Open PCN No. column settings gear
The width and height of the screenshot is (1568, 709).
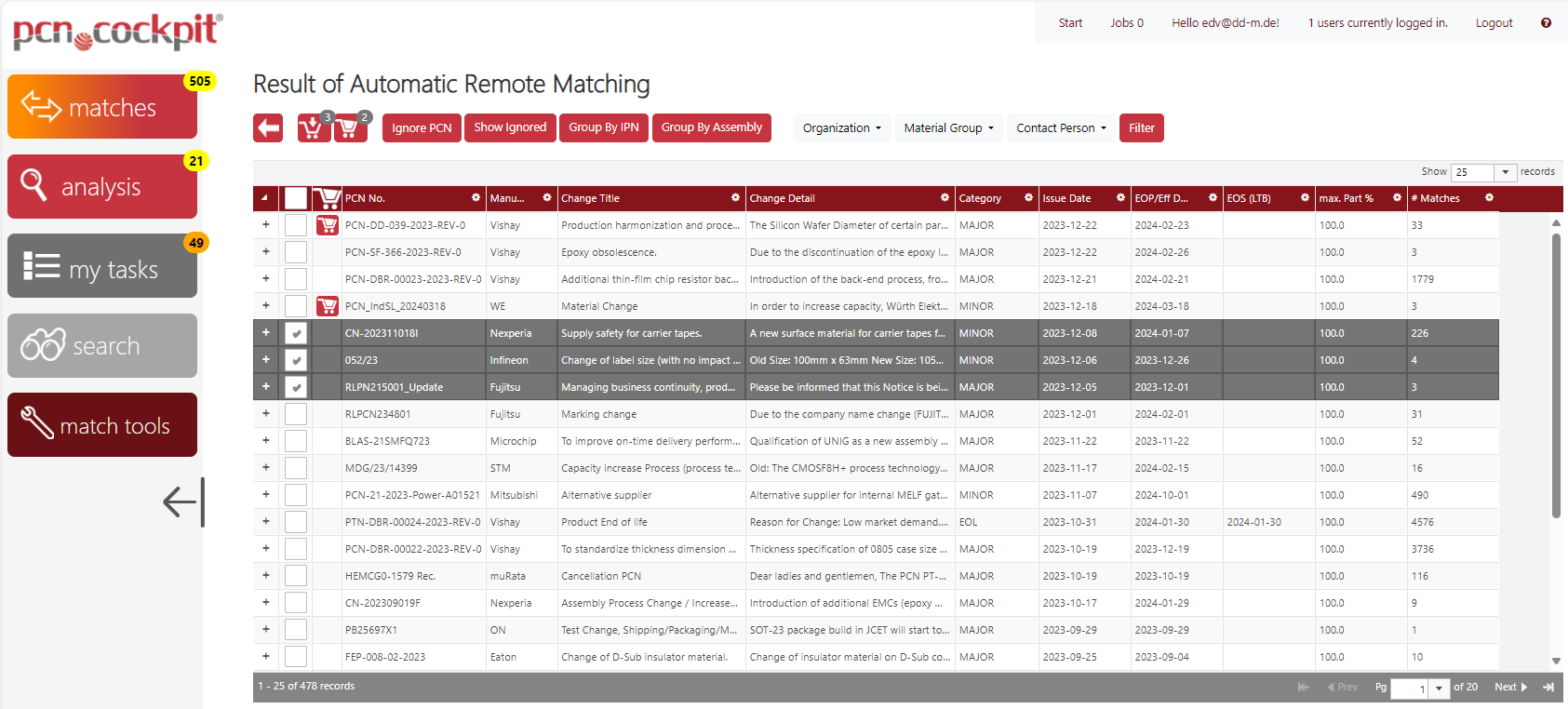point(476,197)
